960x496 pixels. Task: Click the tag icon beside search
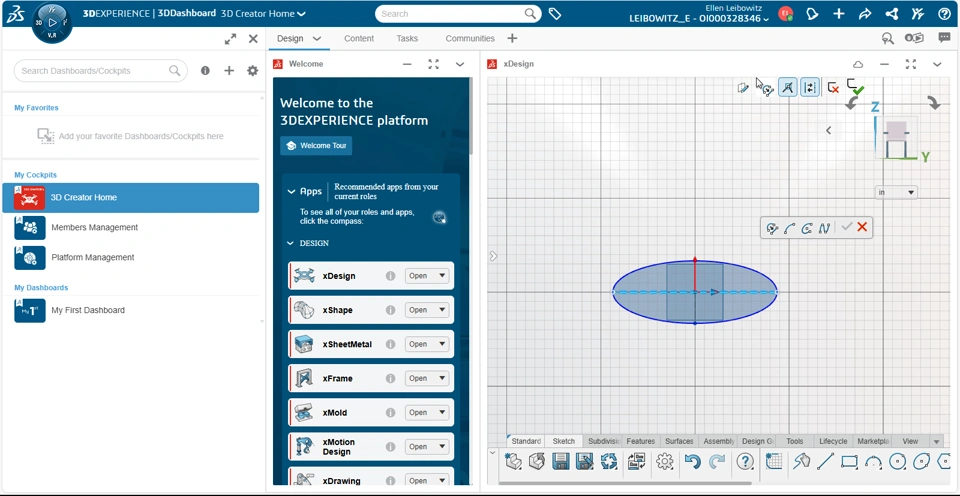(x=555, y=13)
